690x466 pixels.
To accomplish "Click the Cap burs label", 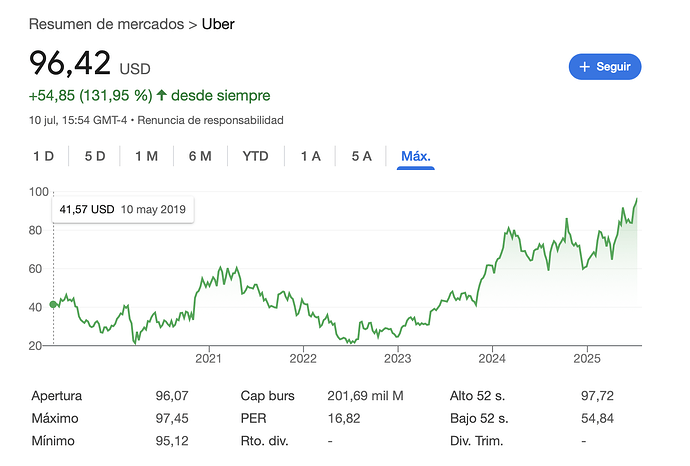I will 268,396.
